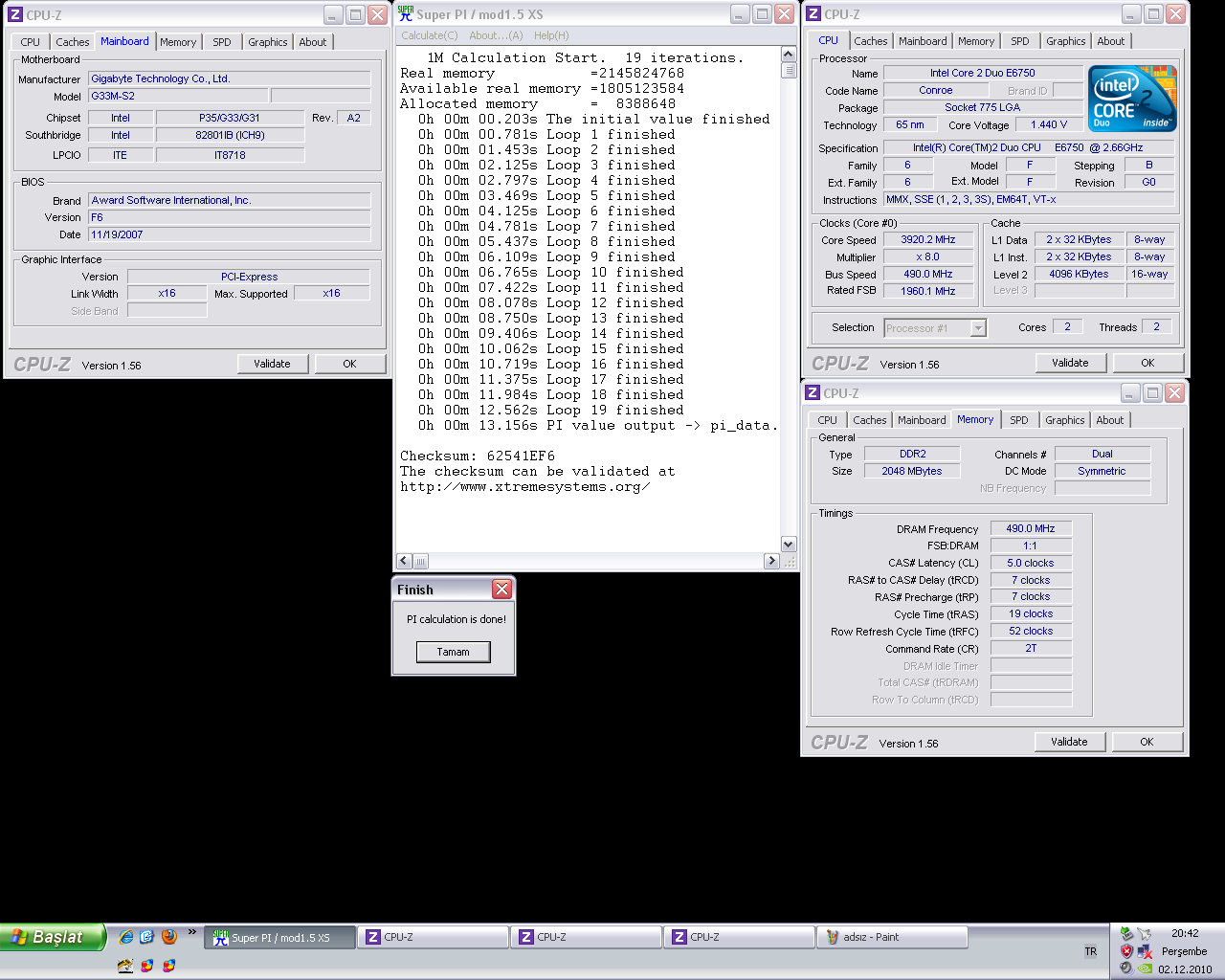Launch Firefox from quick launch
This screenshot has width=1225, height=980.
(169, 936)
